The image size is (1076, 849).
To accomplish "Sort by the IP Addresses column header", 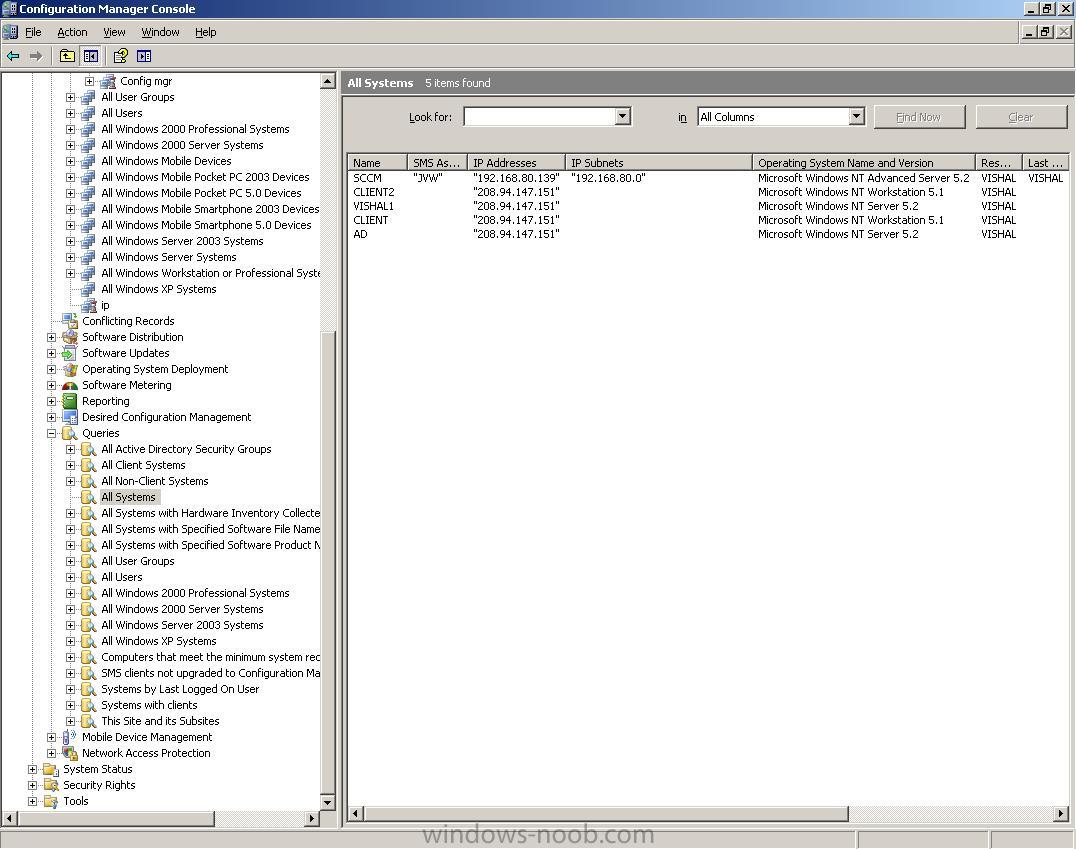I will [516, 163].
